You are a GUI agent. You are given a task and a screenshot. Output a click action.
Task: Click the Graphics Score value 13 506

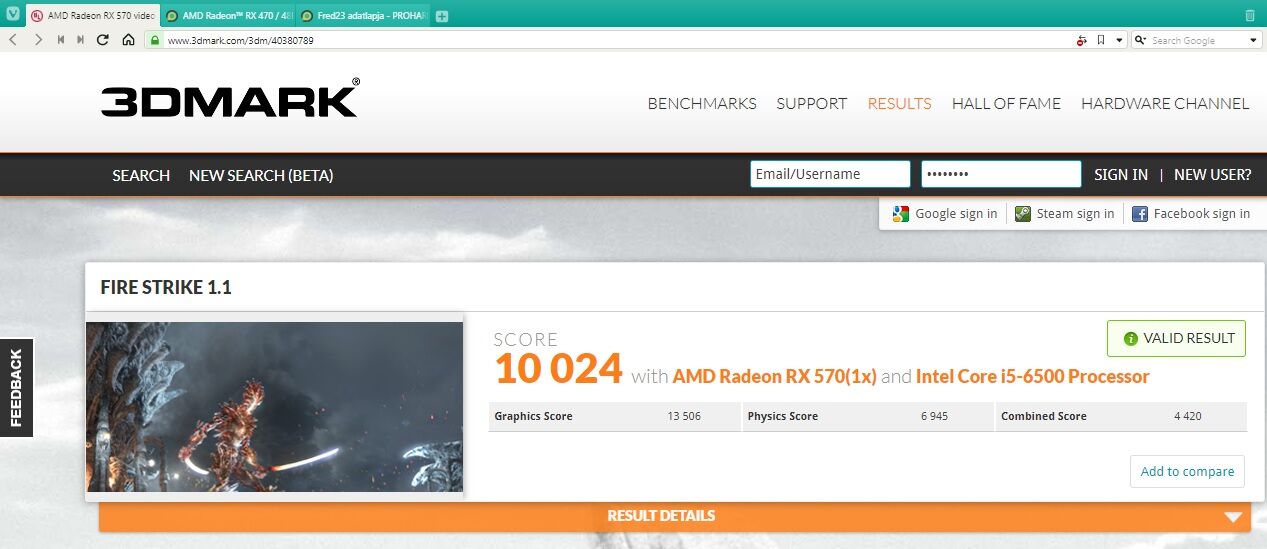(684, 416)
